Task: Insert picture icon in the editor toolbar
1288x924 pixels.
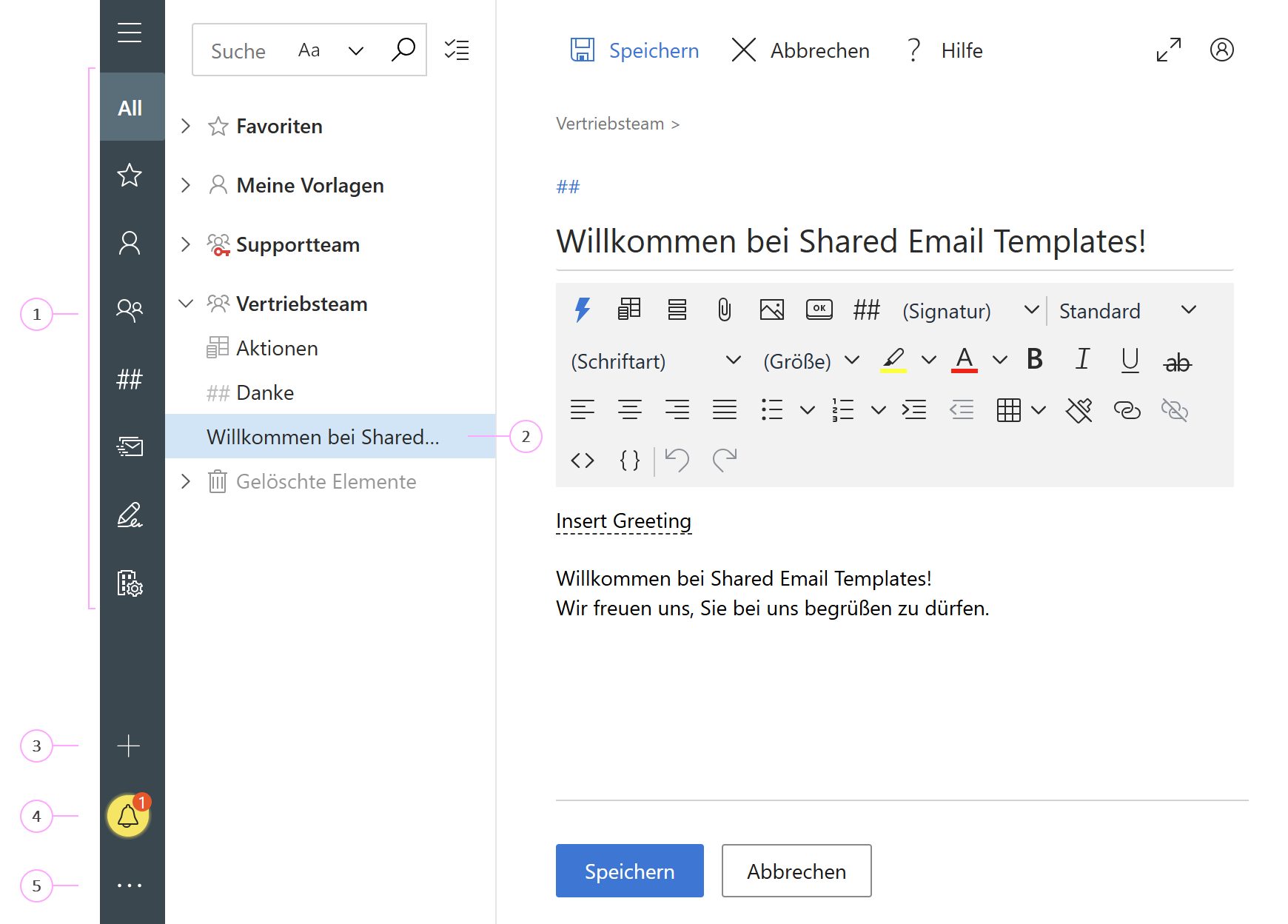Action: coord(772,309)
